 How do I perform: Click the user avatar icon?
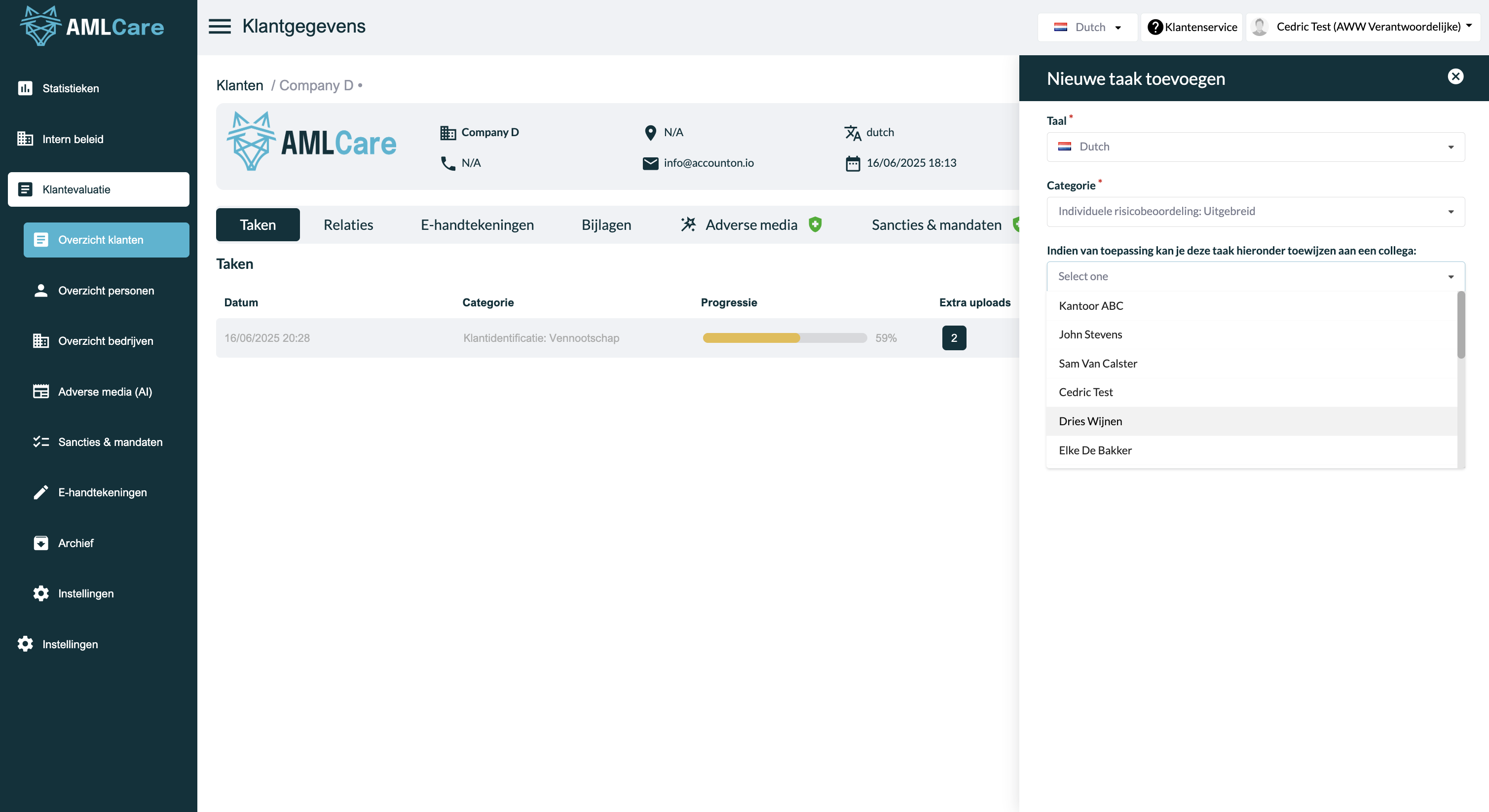click(x=1259, y=27)
